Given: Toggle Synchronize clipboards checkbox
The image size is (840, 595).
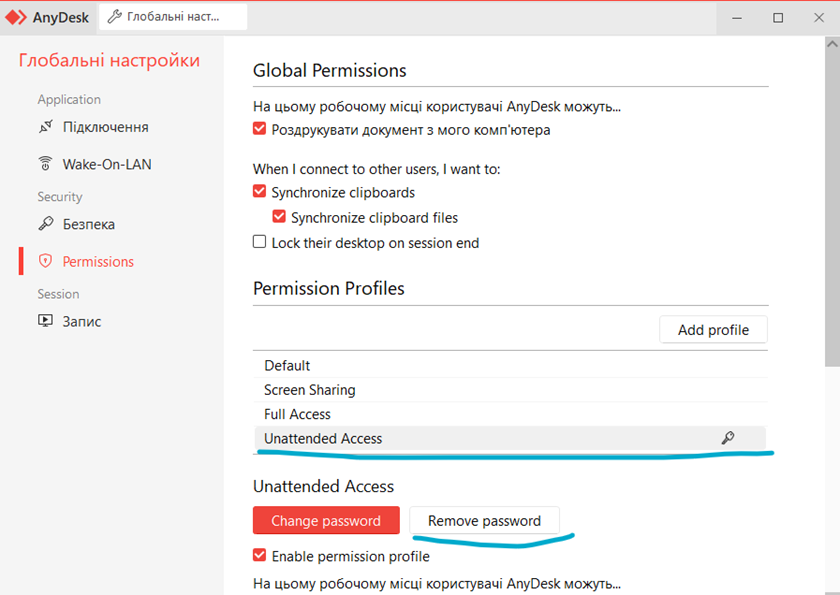Looking at the screenshot, I should click(x=260, y=192).
